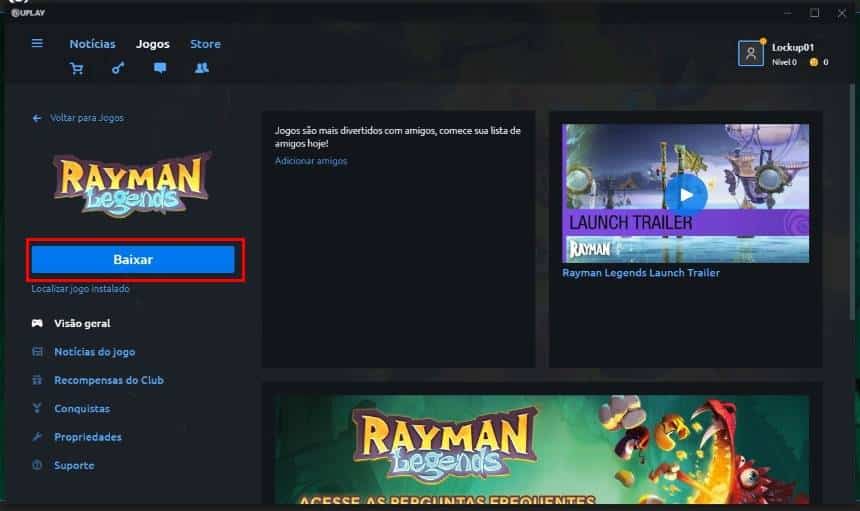860x511 pixels.
Task: Click the trophy icon beside Conquistas
Action: coord(37,408)
